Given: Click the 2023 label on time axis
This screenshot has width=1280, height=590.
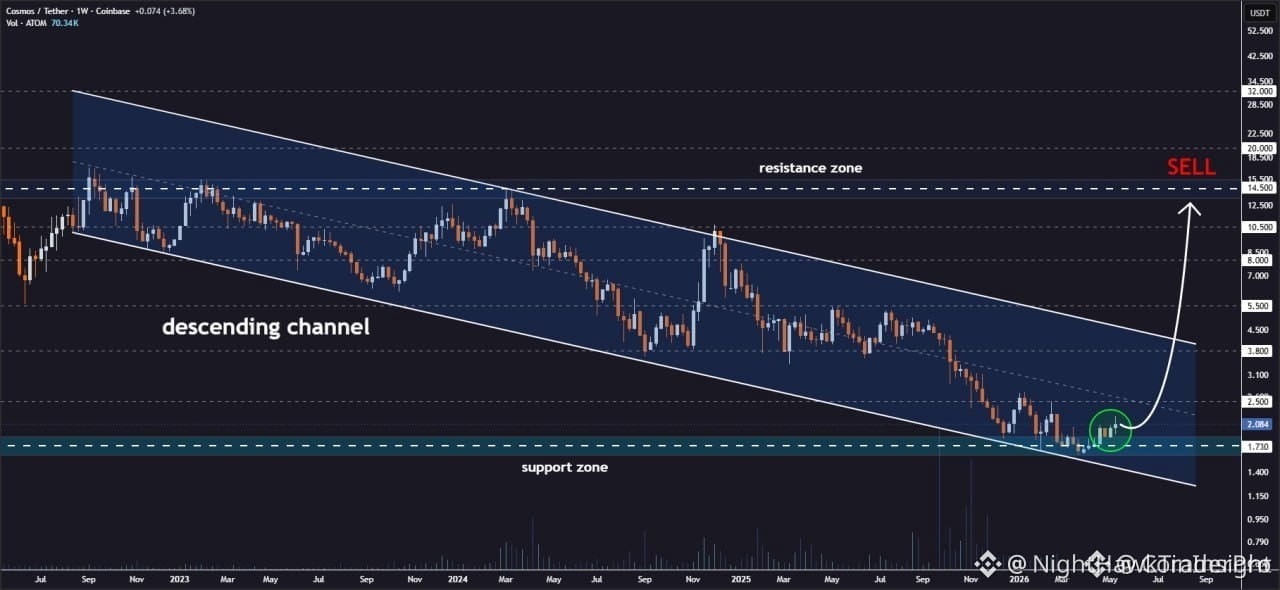Looking at the screenshot, I should tap(182, 578).
